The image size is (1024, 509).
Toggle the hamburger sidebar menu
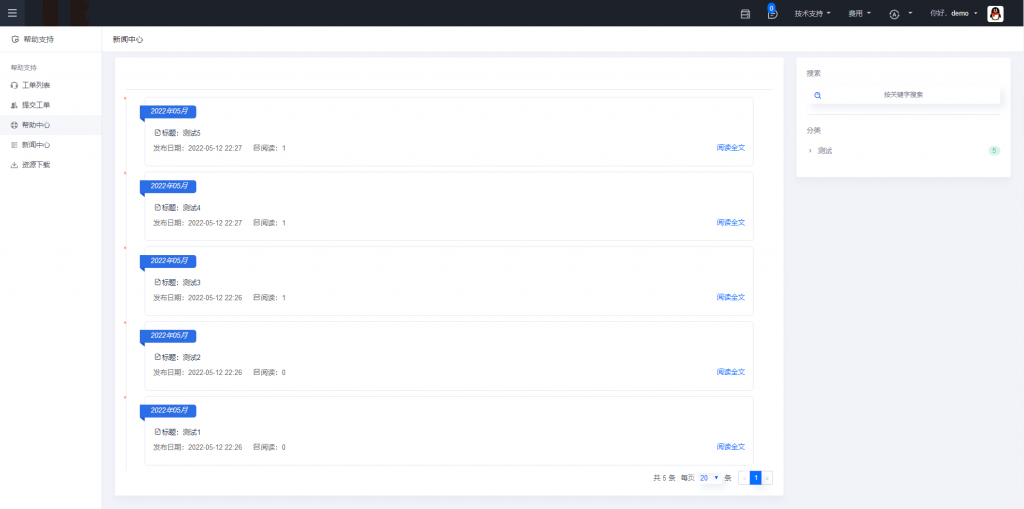pos(12,13)
